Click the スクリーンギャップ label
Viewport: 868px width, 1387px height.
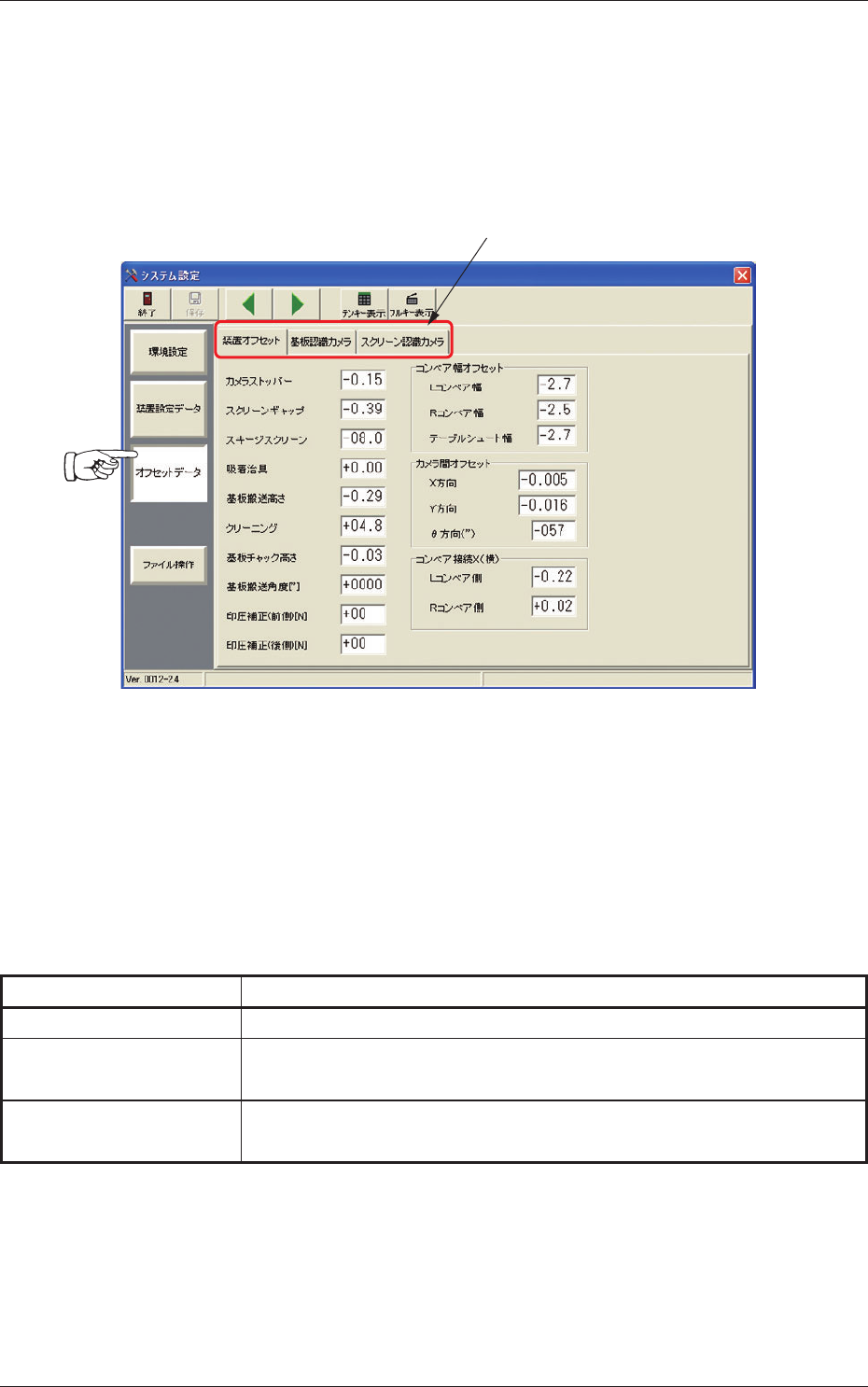pos(264,411)
